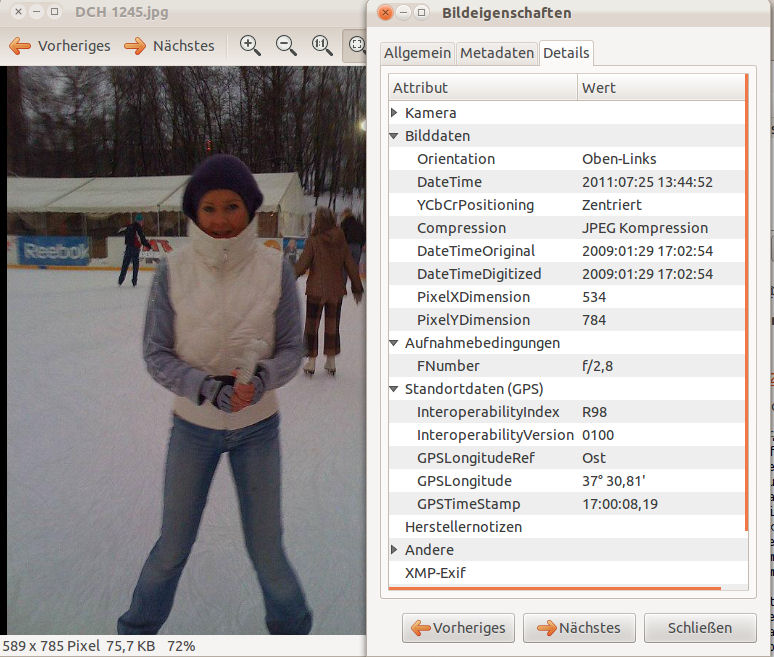
Task: Close the DCH 1245.jpg viewer window
Action: click(x=18, y=11)
